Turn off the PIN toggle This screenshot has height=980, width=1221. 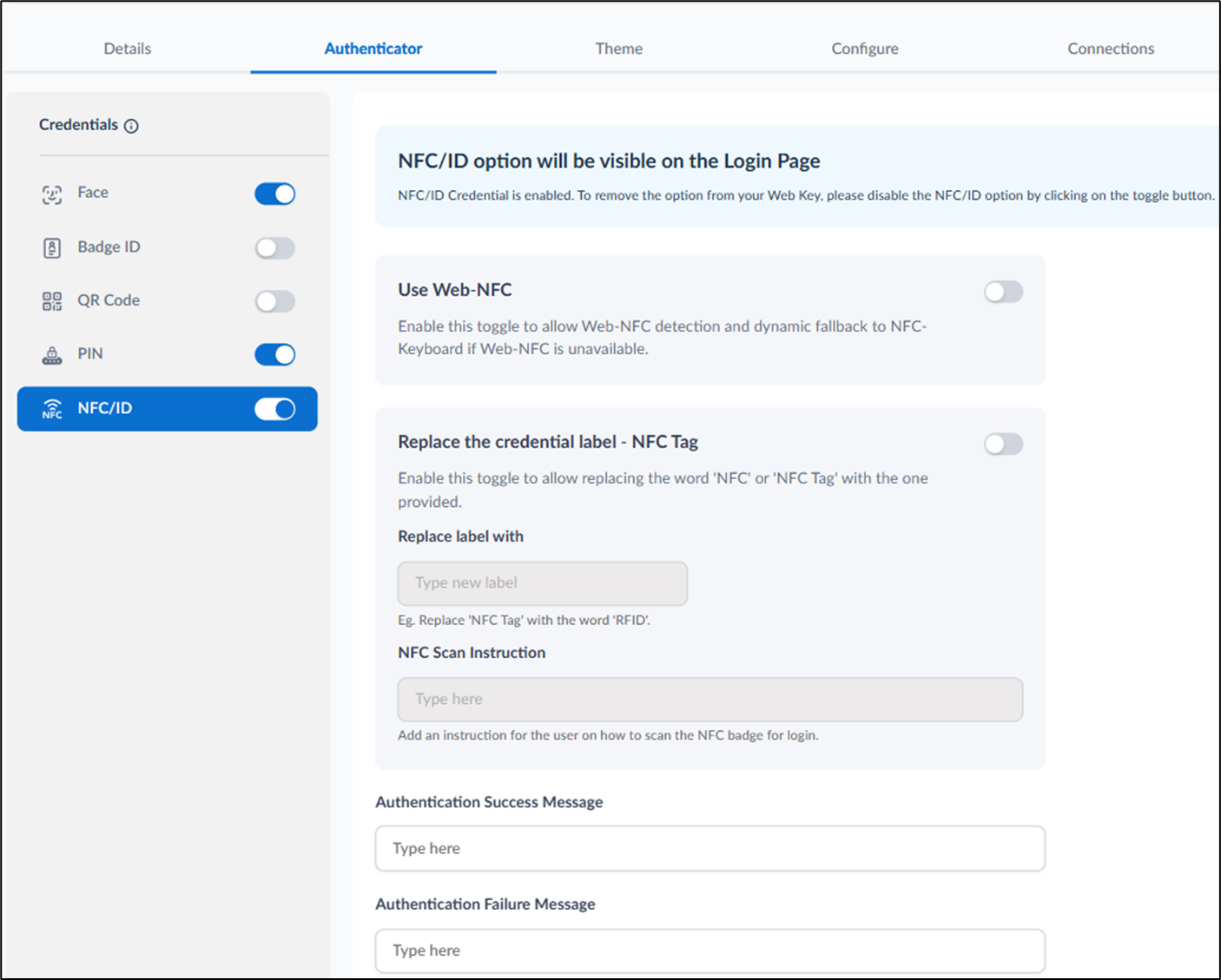(275, 354)
